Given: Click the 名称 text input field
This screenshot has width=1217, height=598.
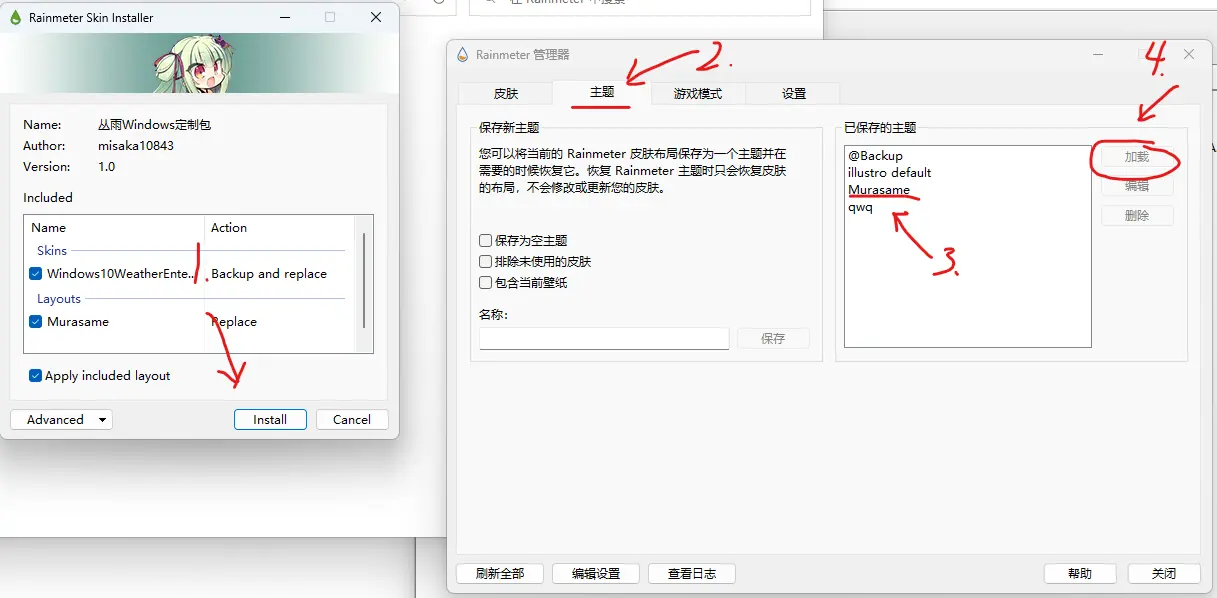Looking at the screenshot, I should pyautogui.click(x=603, y=339).
